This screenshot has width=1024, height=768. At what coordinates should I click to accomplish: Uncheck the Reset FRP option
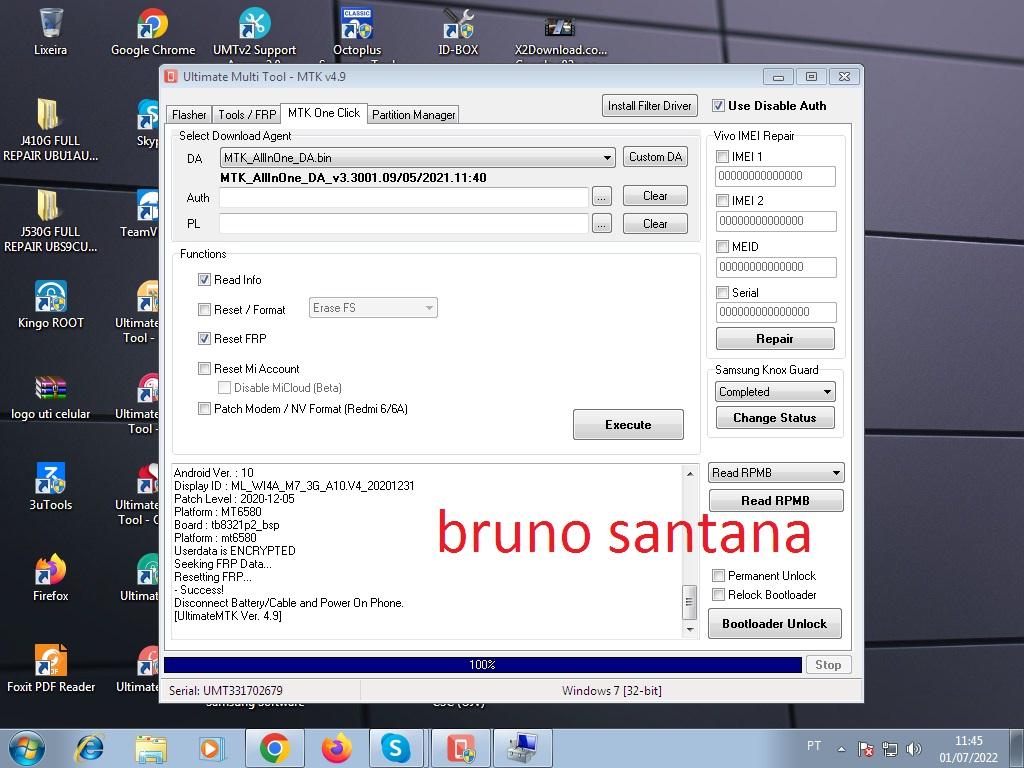[x=204, y=338]
